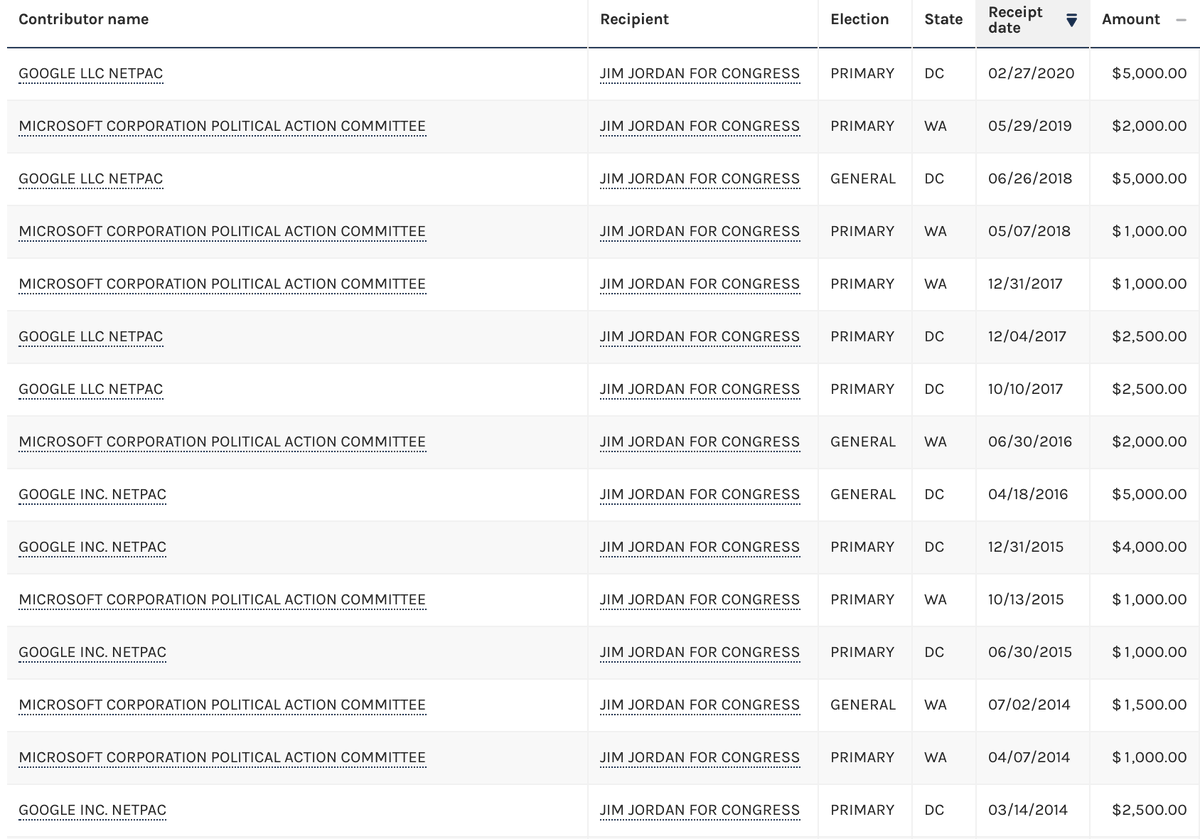
Task: Click the receipt date 04/07/2014
Action: click(1028, 758)
